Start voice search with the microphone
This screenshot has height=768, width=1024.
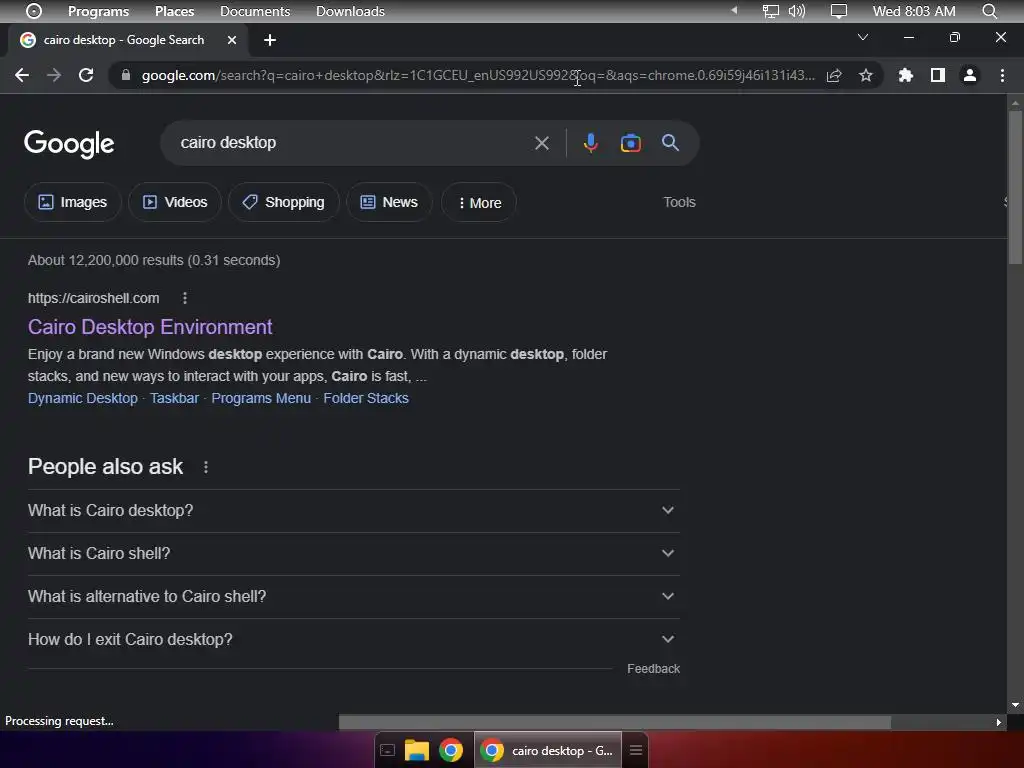[x=590, y=143]
